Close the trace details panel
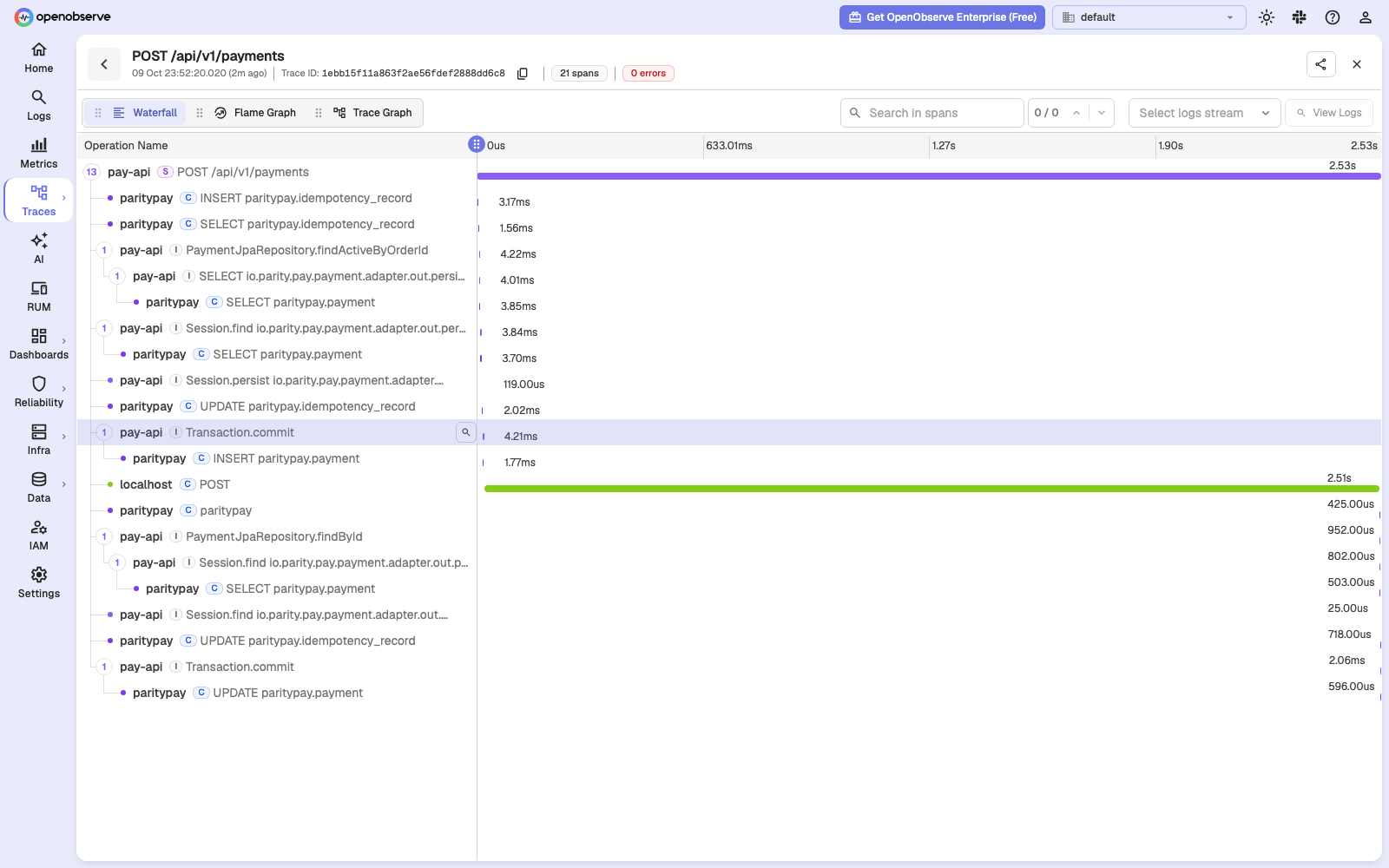The width and height of the screenshot is (1389, 868). pos(1357,64)
